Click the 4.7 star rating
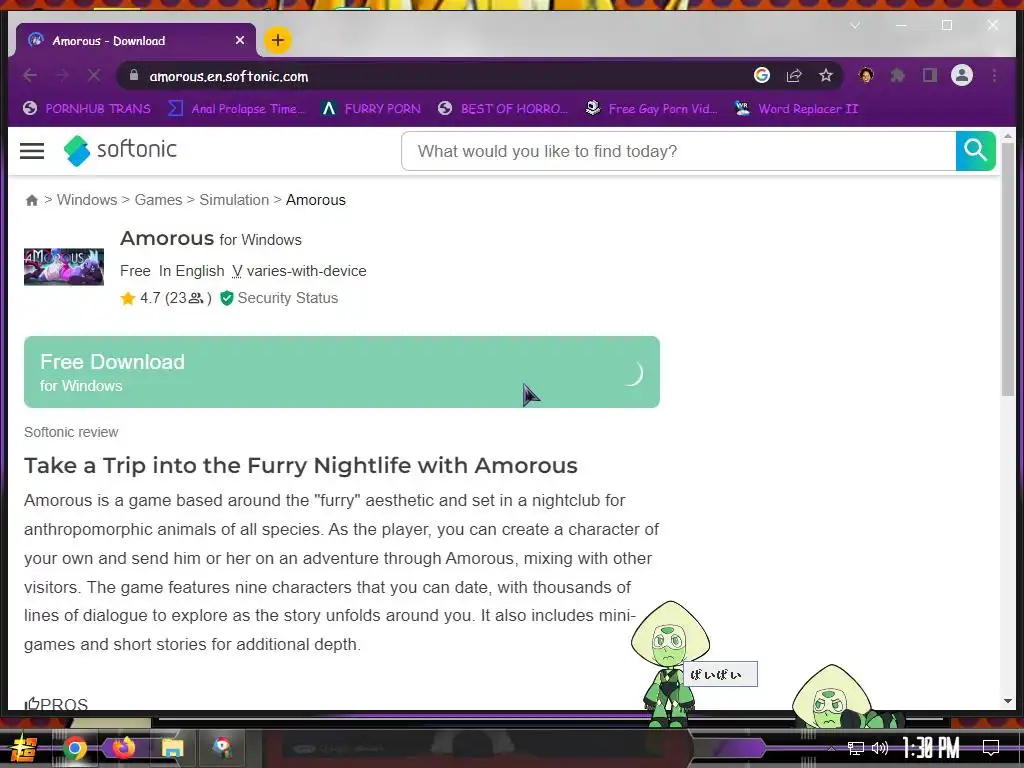The height and width of the screenshot is (768, 1024). click(166, 298)
